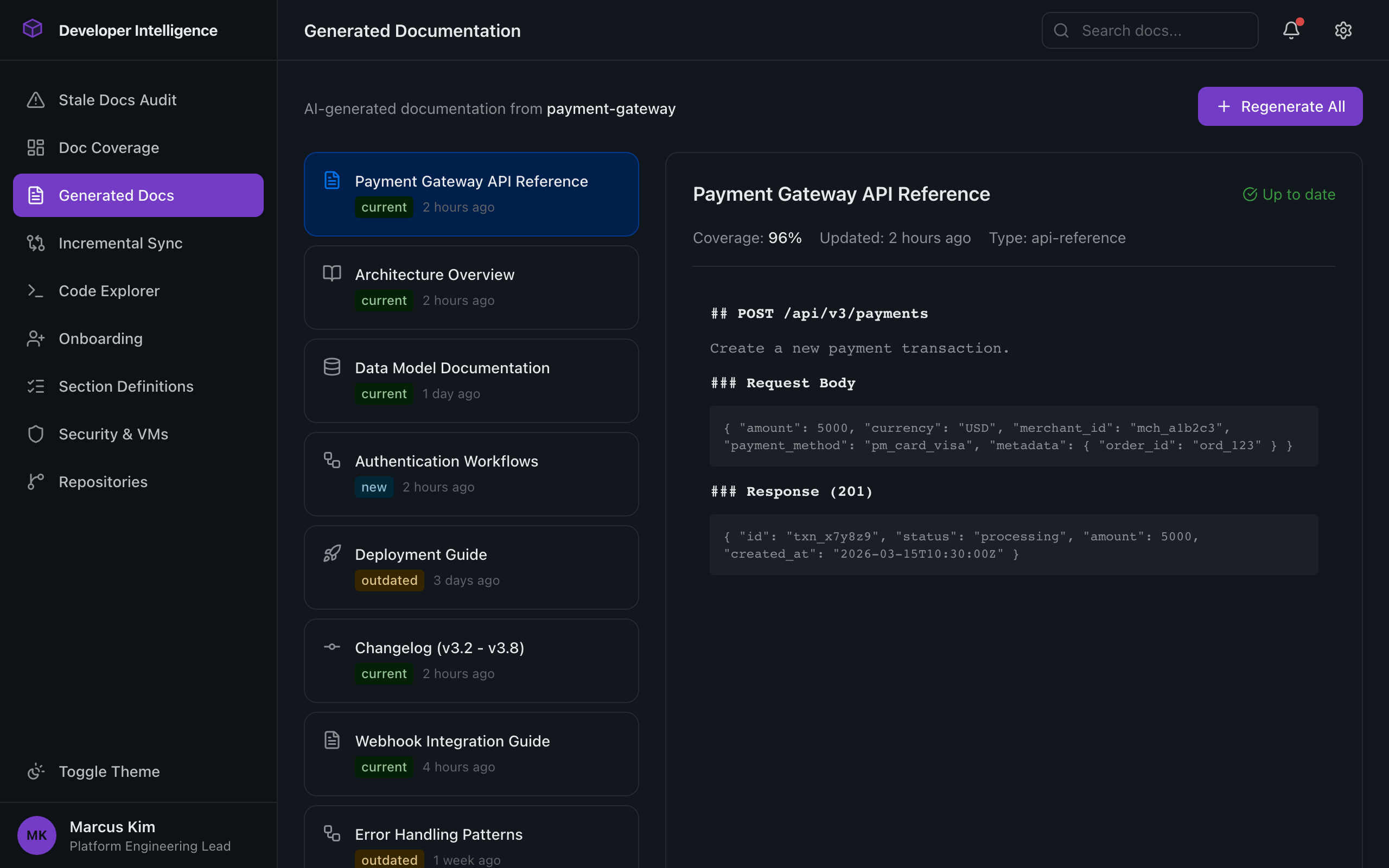Click the Up to date status indicator
The width and height of the screenshot is (1389, 868).
[1289, 194]
